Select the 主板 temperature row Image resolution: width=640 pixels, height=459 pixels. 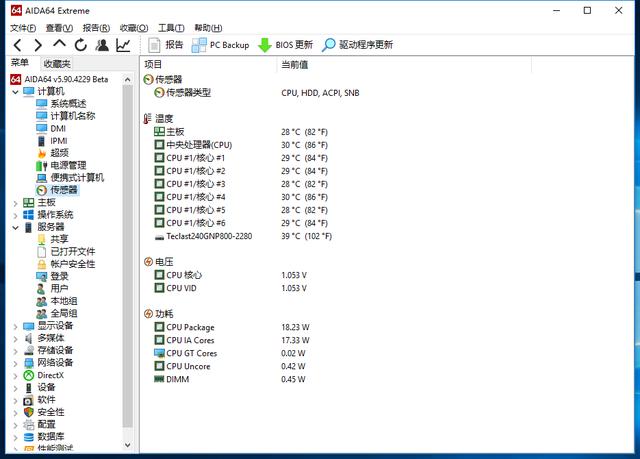[x=241, y=132]
